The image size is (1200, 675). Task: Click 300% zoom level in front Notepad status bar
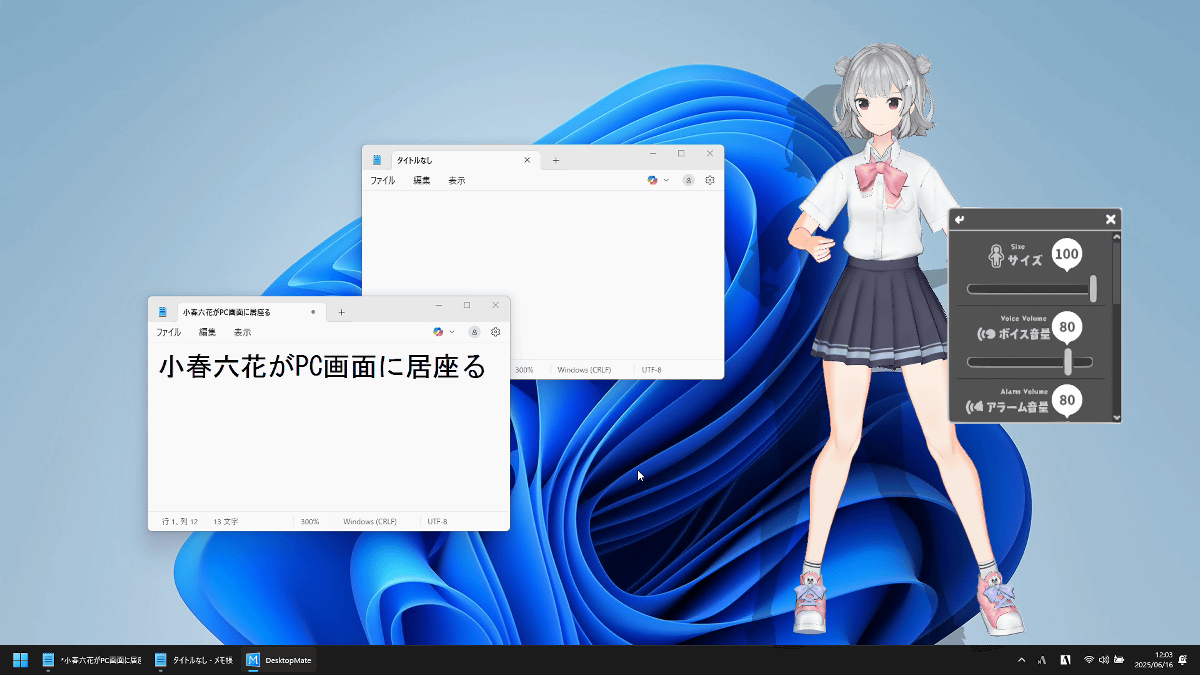pos(310,522)
